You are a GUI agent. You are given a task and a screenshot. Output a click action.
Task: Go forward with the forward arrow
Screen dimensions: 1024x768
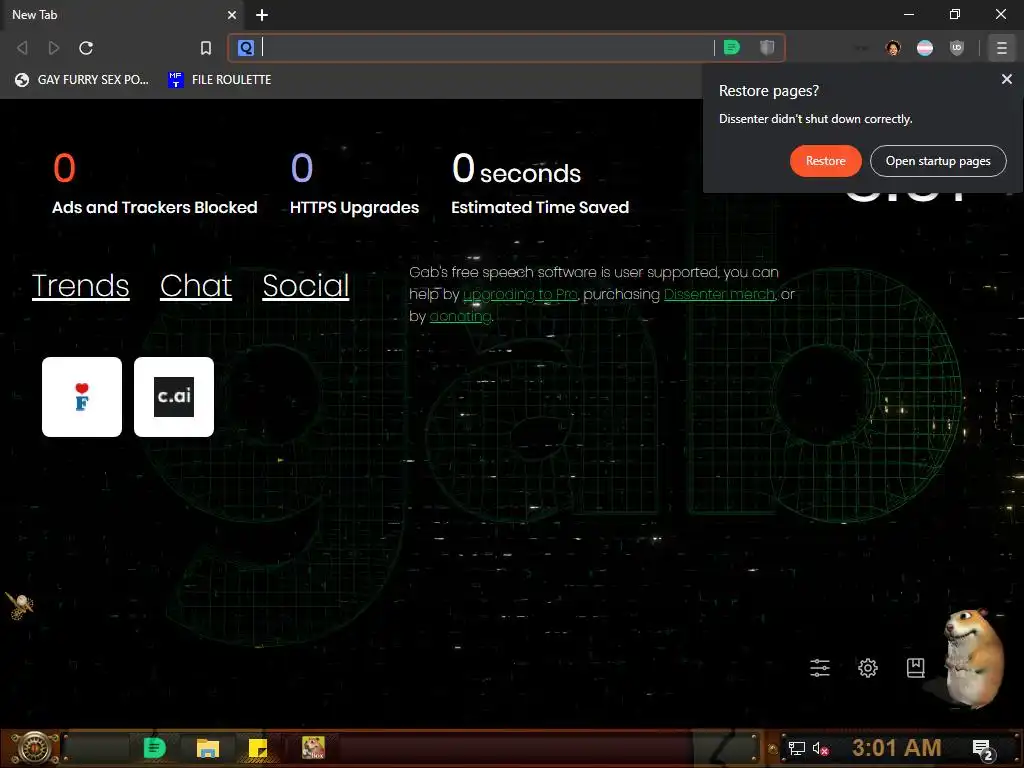click(x=54, y=48)
